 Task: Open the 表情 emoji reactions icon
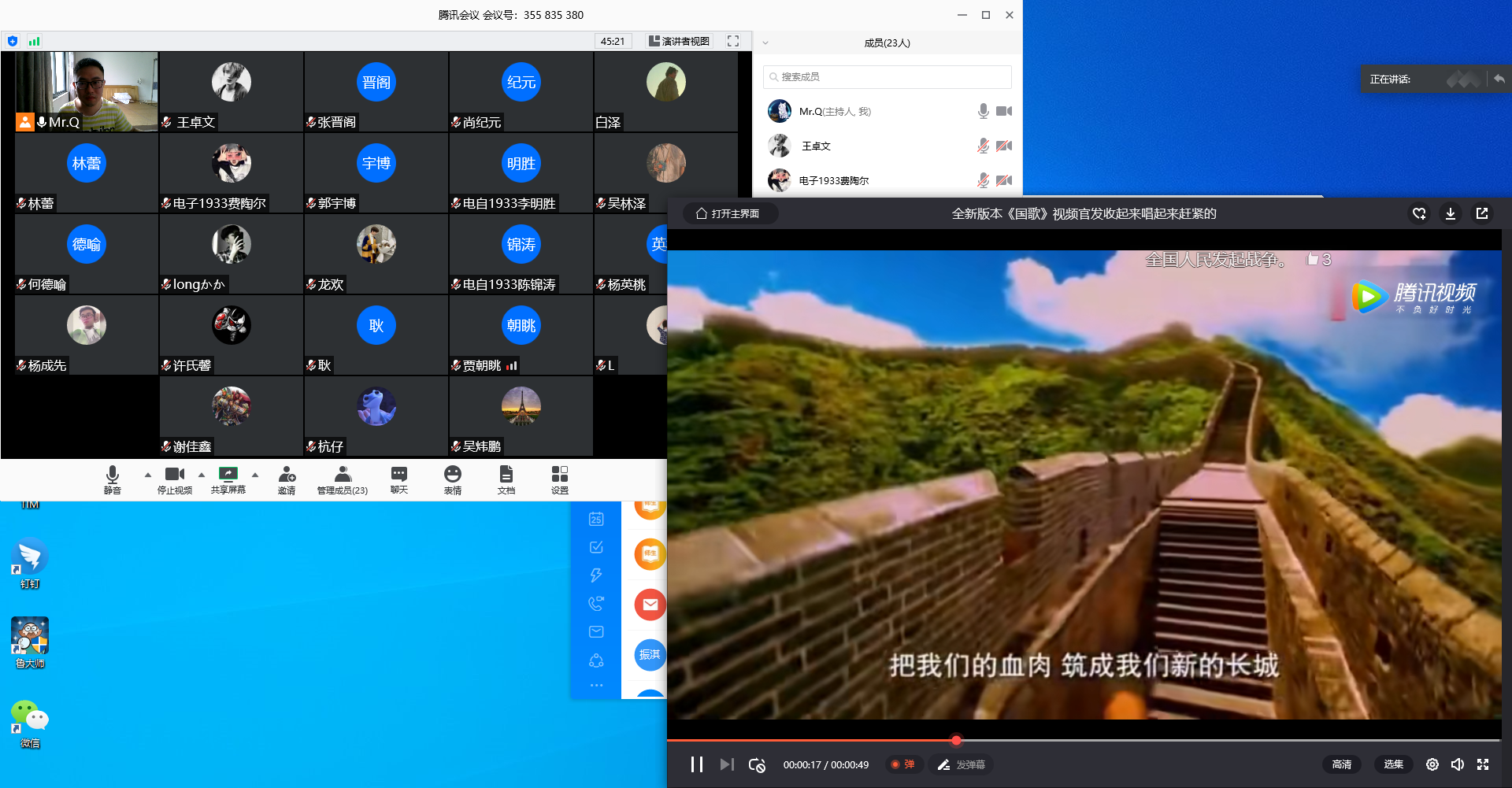click(452, 475)
